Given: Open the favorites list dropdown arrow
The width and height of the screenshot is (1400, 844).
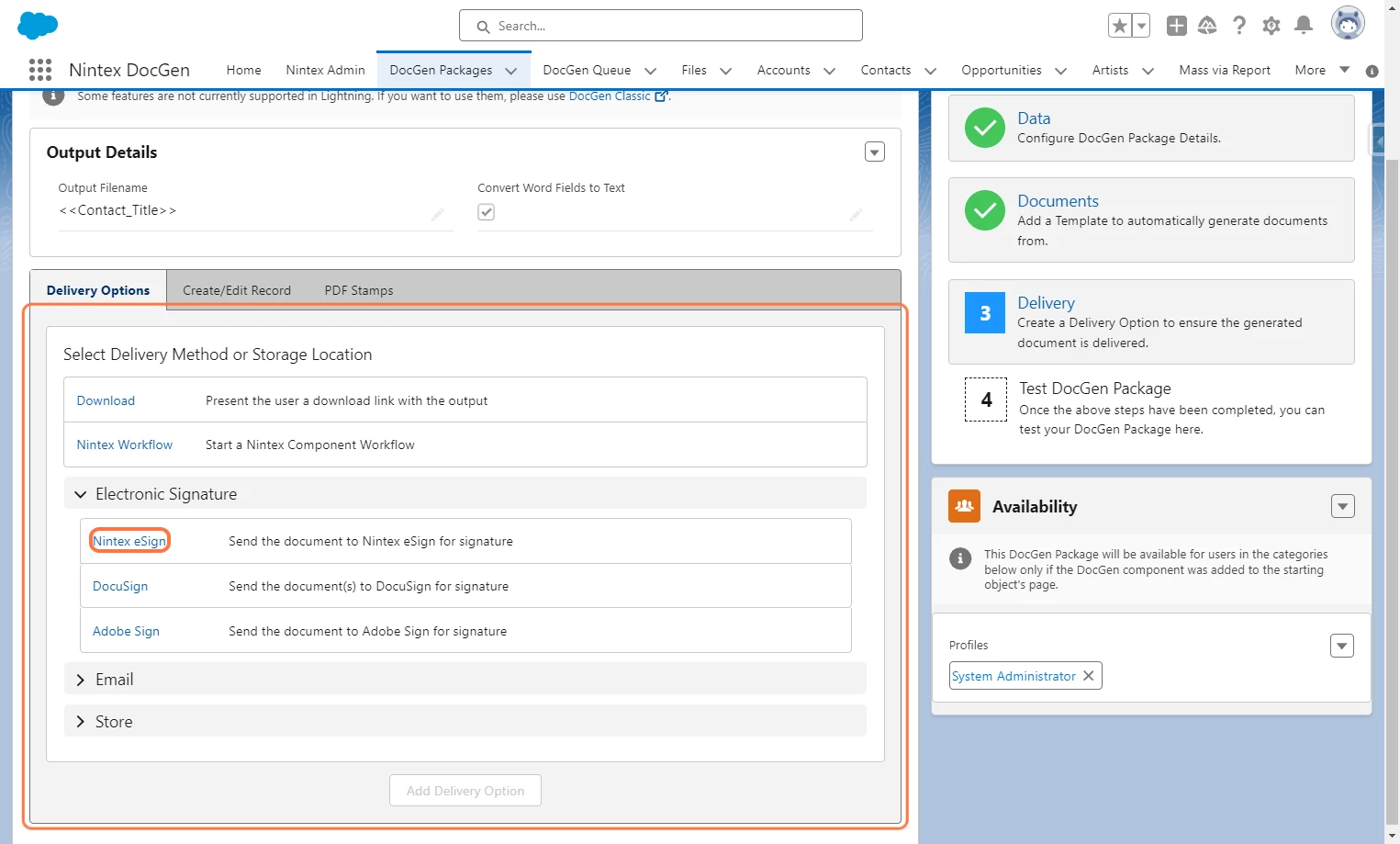Looking at the screenshot, I should (1141, 26).
